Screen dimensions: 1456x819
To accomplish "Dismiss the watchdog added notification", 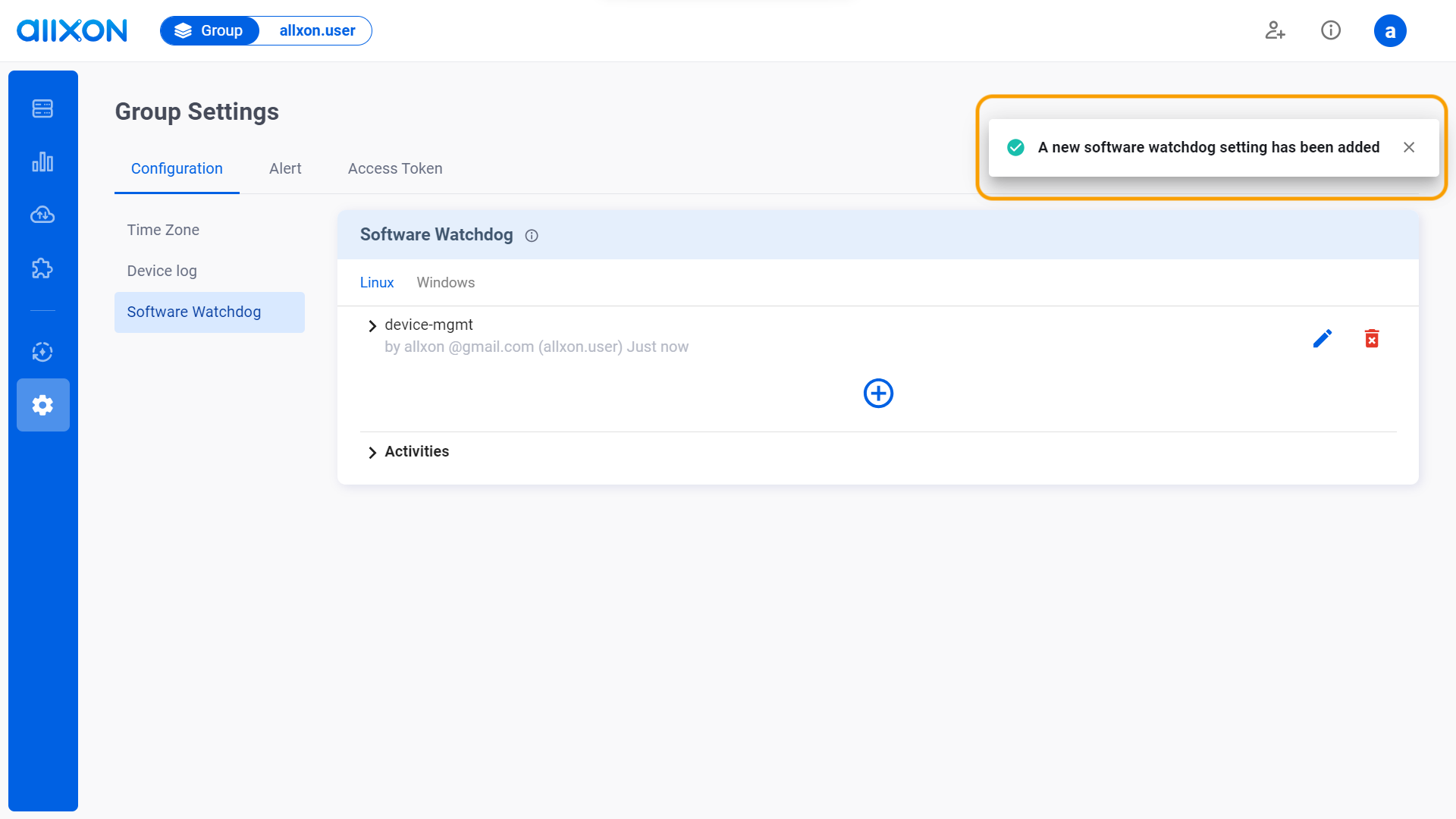I will (1409, 147).
